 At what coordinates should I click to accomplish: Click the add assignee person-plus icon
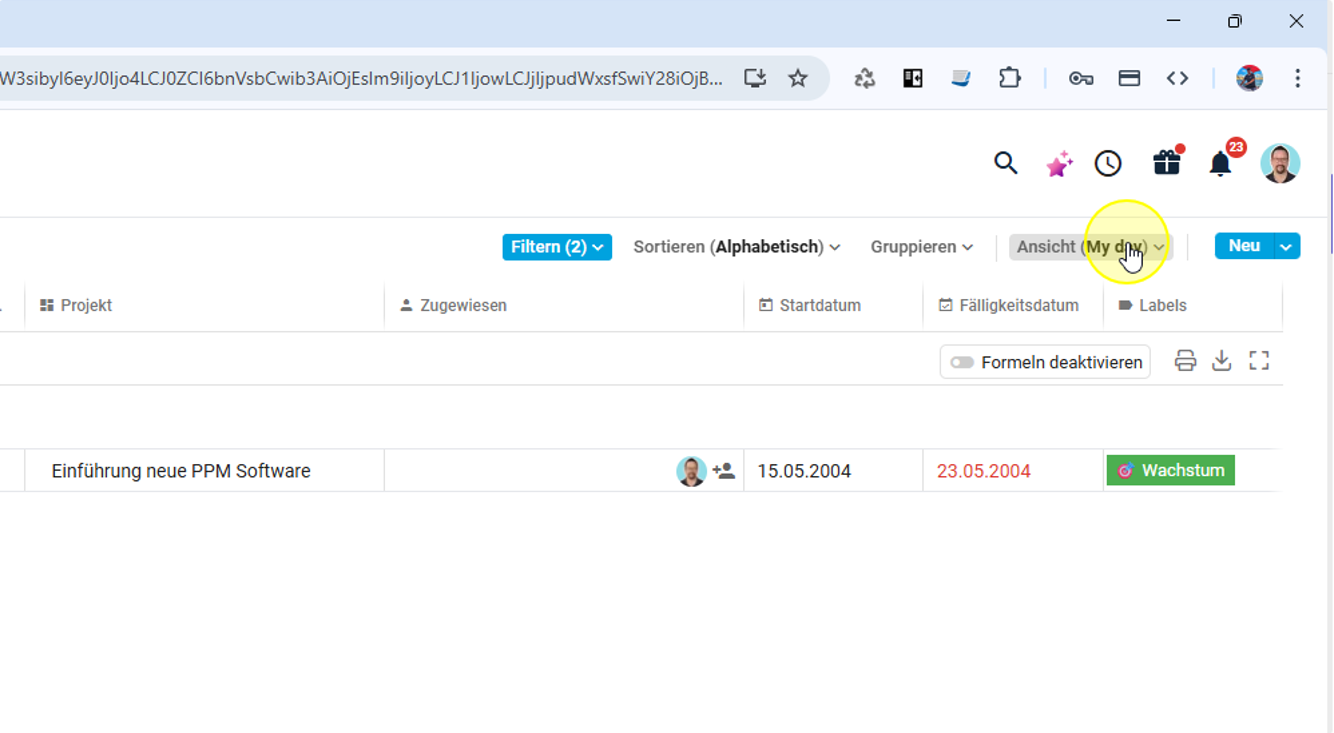[x=724, y=471]
